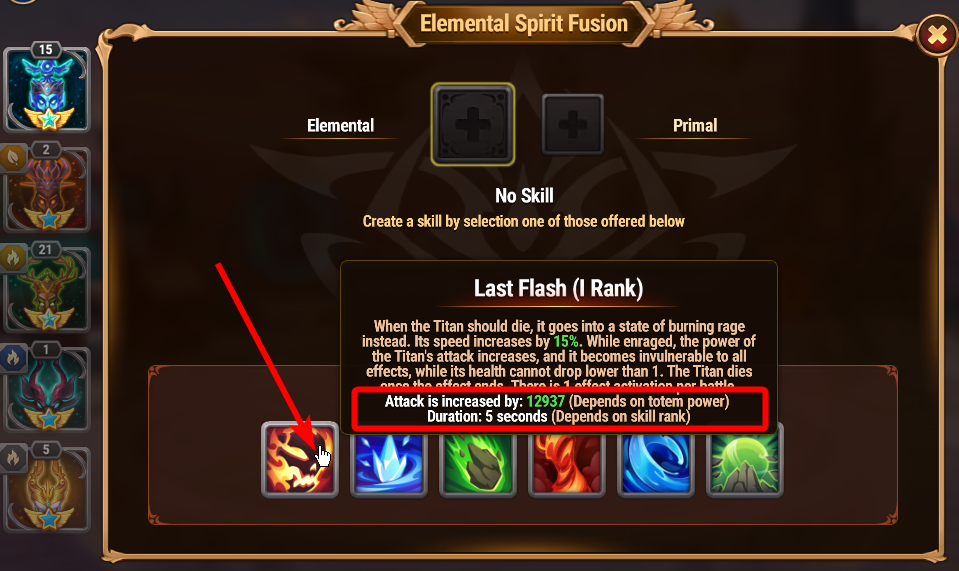
Task: Click the Primal label text
Action: pyautogui.click(x=695, y=126)
